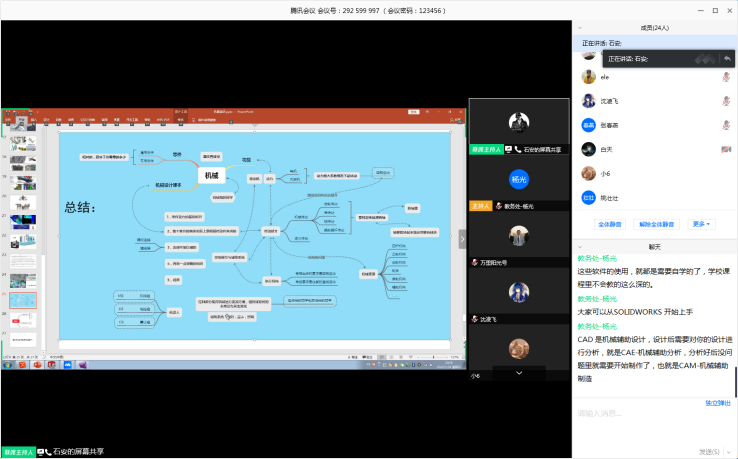The height and width of the screenshot is (459, 738).
Task: Select 万里阳光号 participant video tile
Action: 518,236
